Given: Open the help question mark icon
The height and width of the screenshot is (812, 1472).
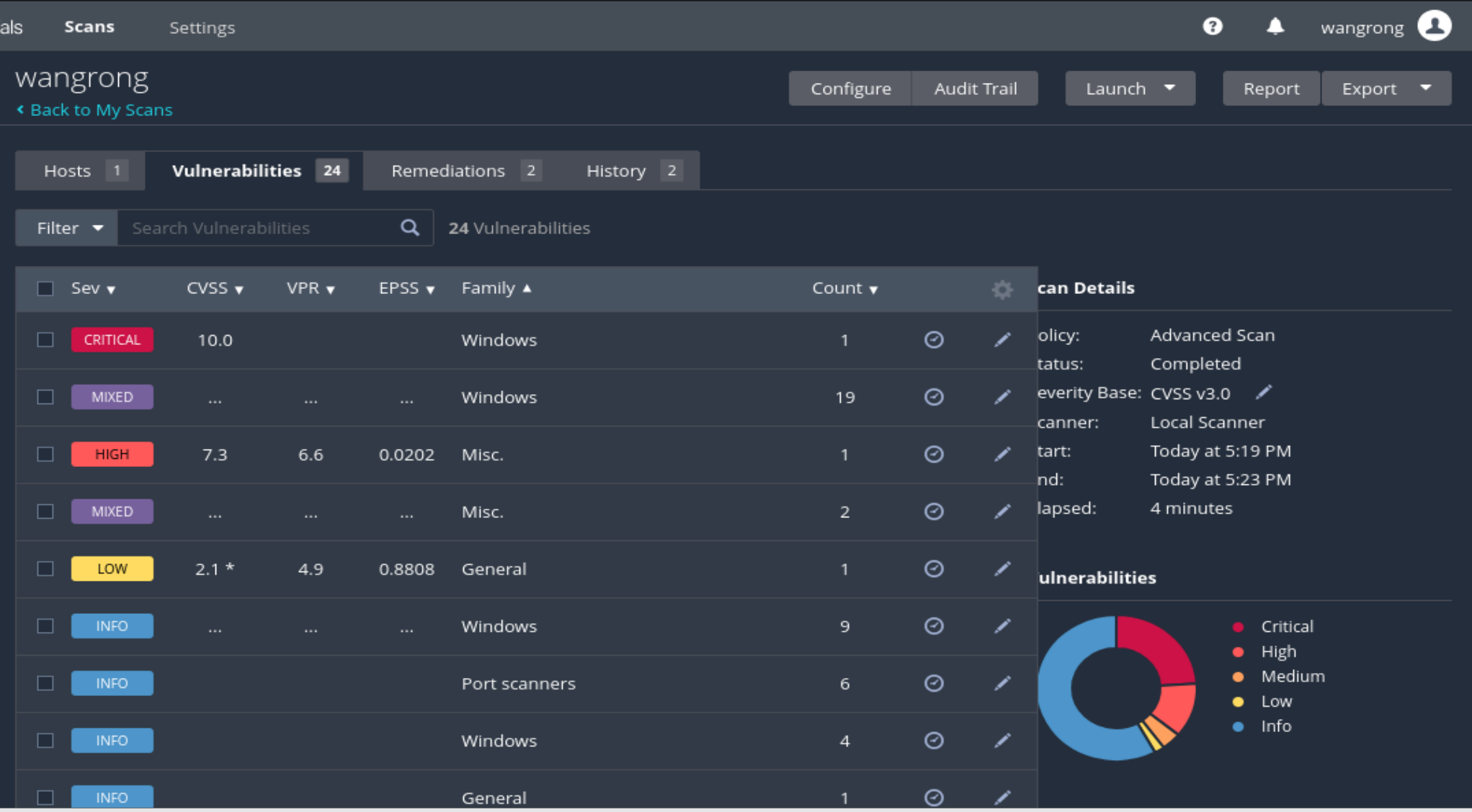Looking at the screenshot, I should tap(1213, 27).
